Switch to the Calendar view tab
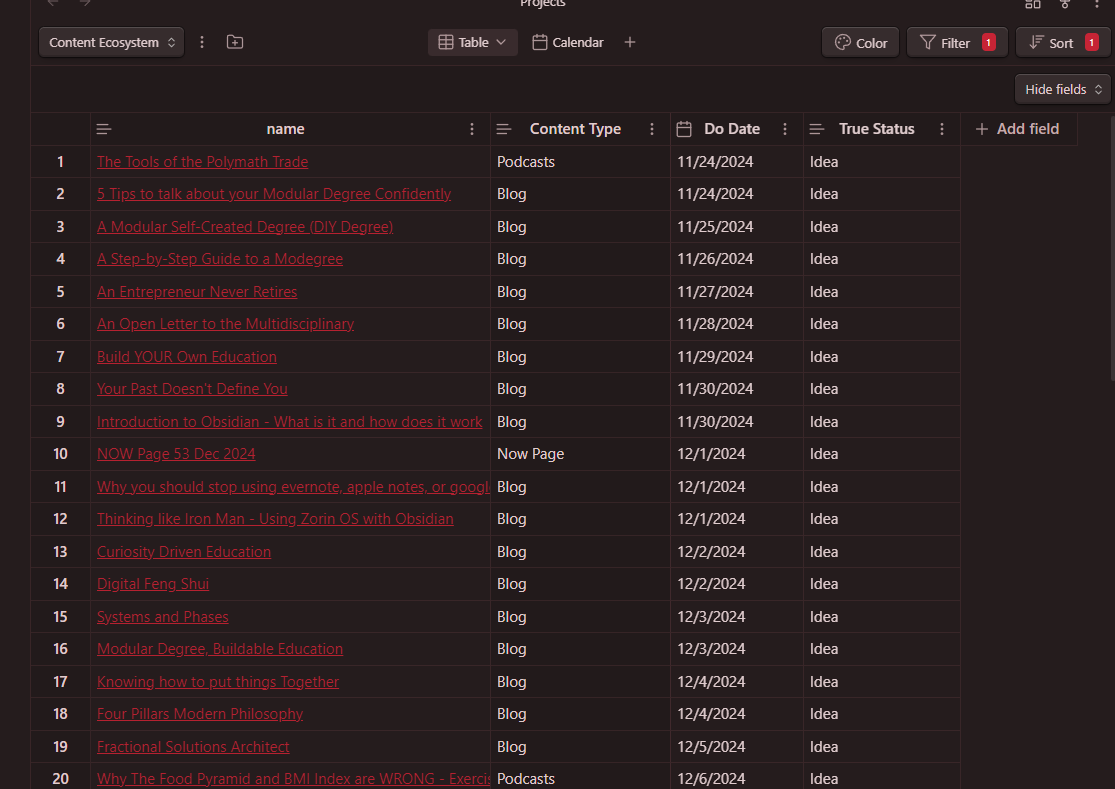Viewport: 1115px width, 789px height. tap(568, 43)
